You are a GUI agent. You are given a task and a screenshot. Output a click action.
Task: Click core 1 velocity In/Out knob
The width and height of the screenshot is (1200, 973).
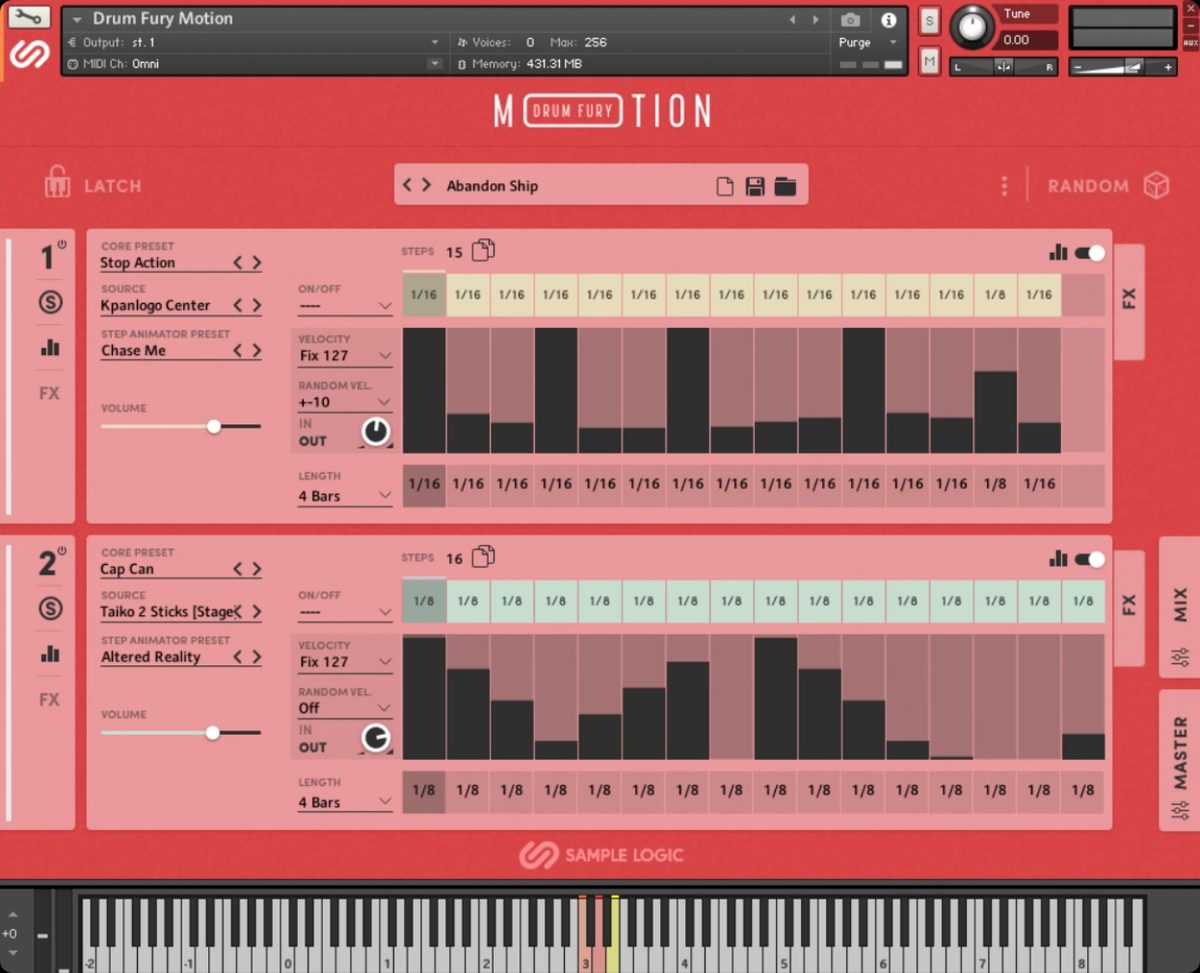click(x=376, y=432)
